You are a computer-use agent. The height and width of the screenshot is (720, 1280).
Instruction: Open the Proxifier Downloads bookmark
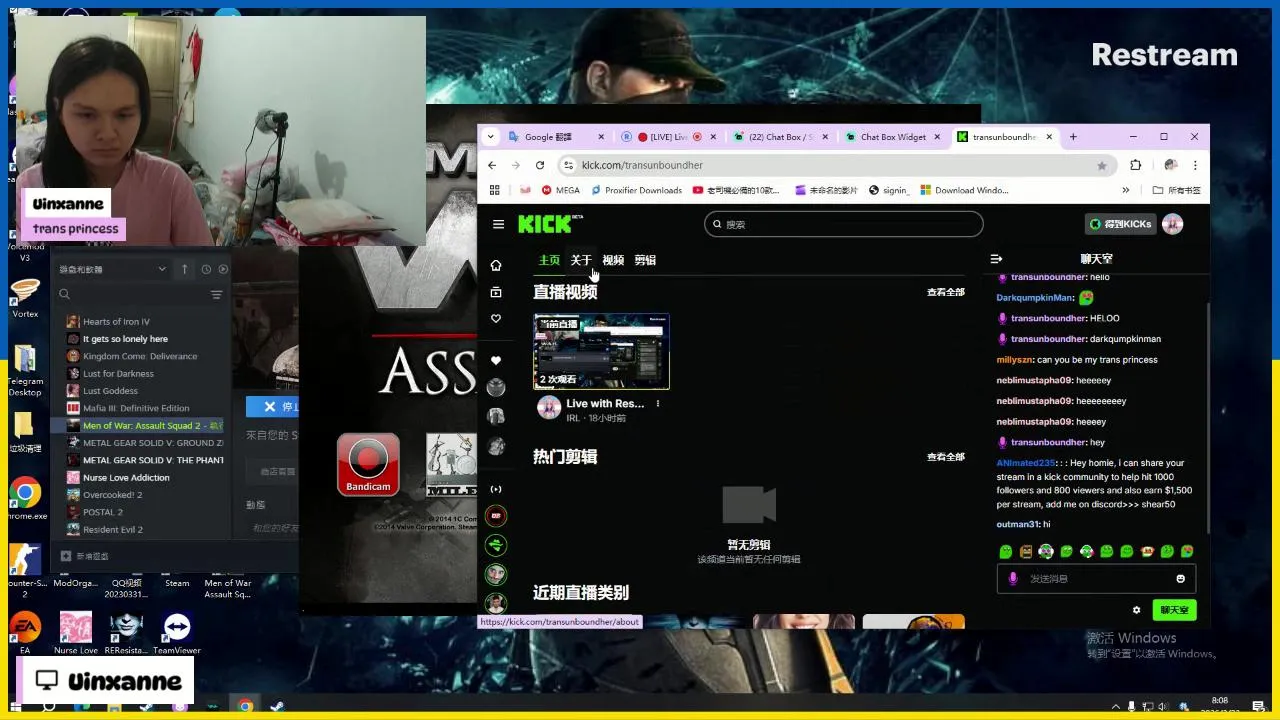pos(636,190)
